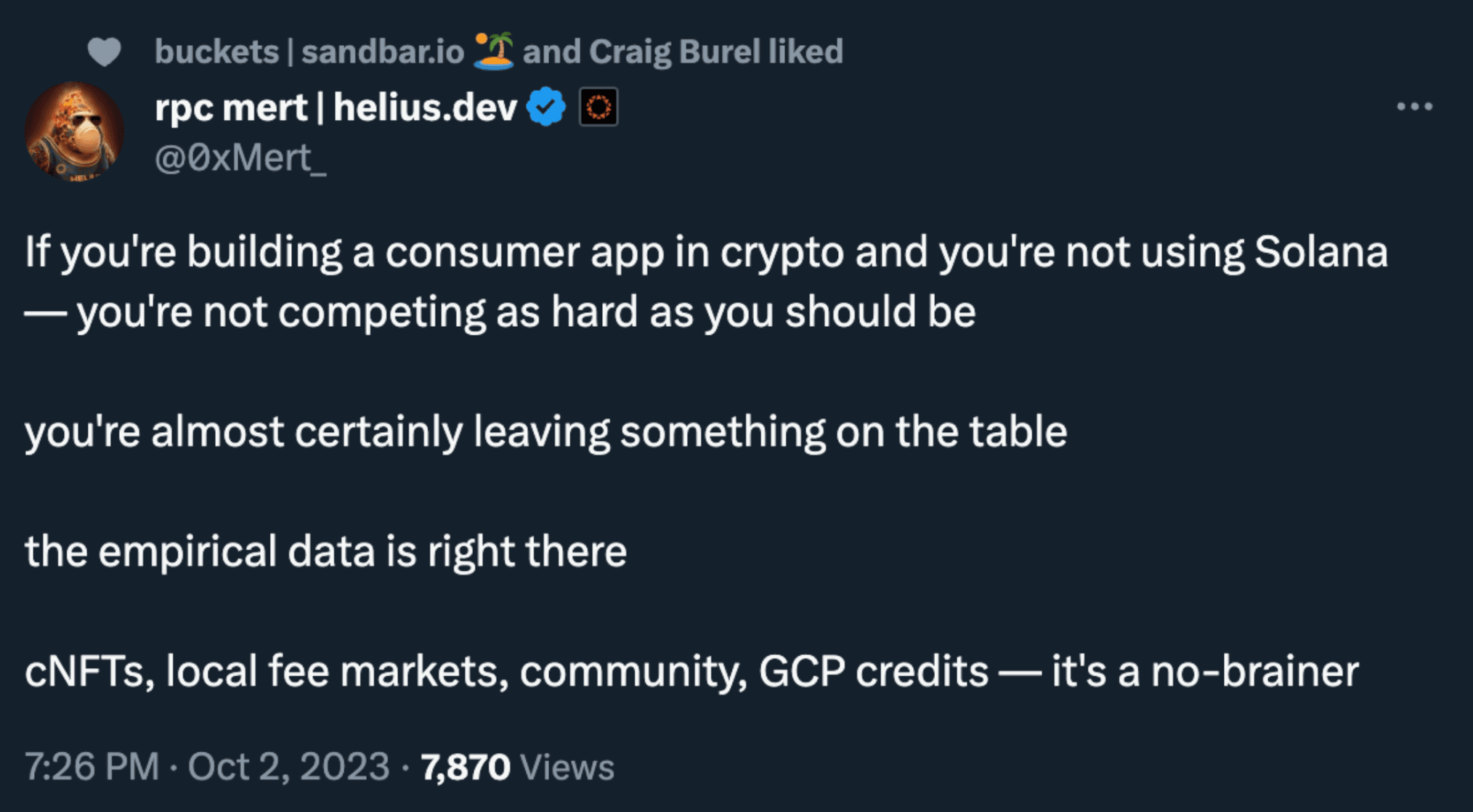
Task: Click 'rpc mert' in the display name
Action: pos(231,108)
